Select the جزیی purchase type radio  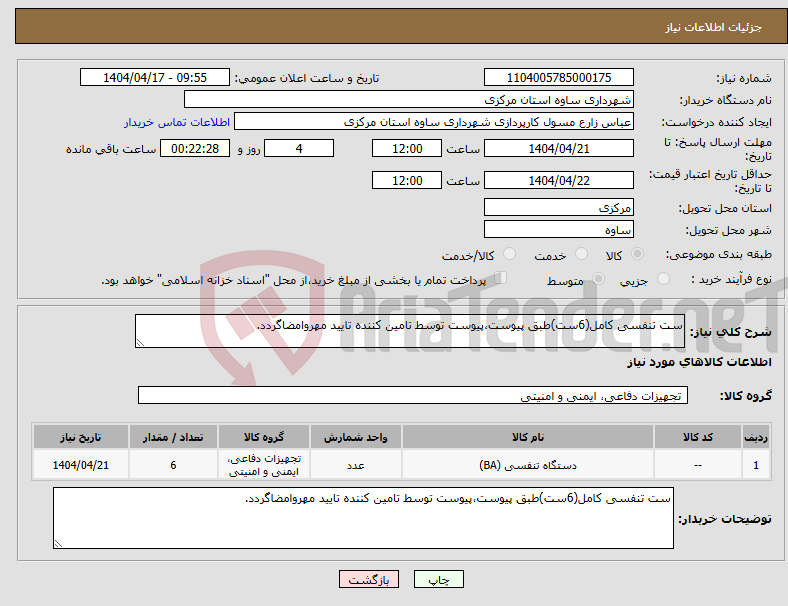(x=663, y=278)
